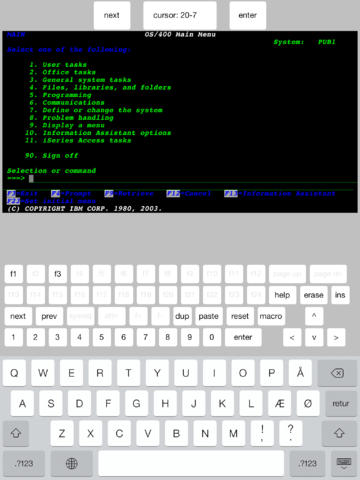
Task: Tap the left arrow cursor key
Action: [x=292, y=337]
